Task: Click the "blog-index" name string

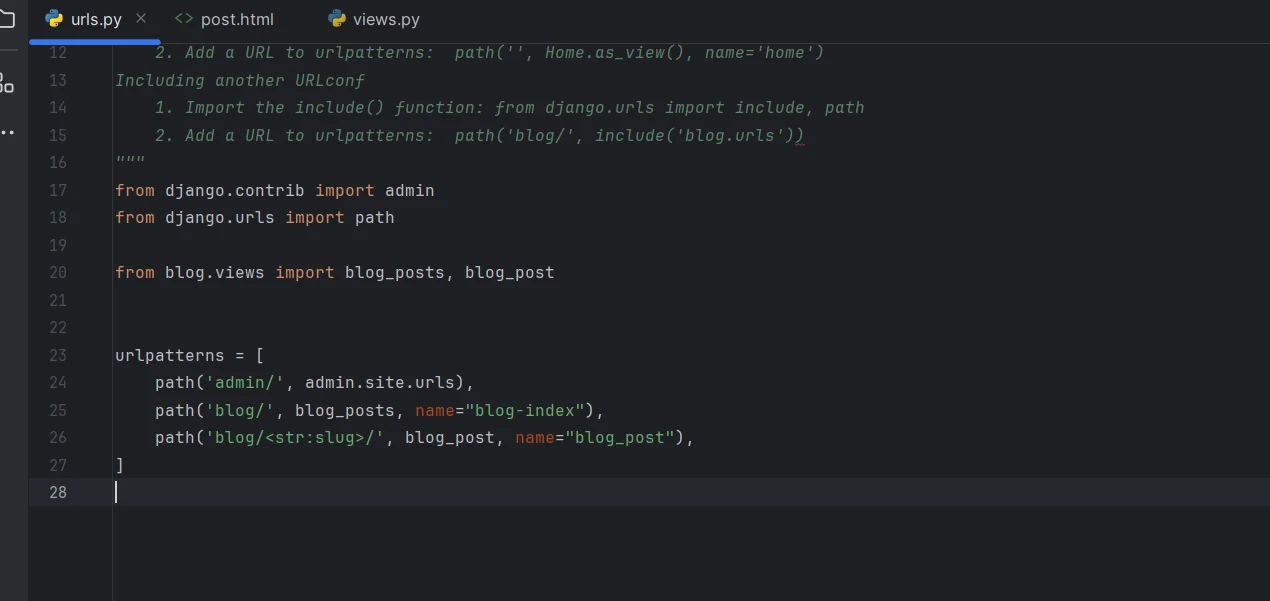Action: tap(525, 410)
